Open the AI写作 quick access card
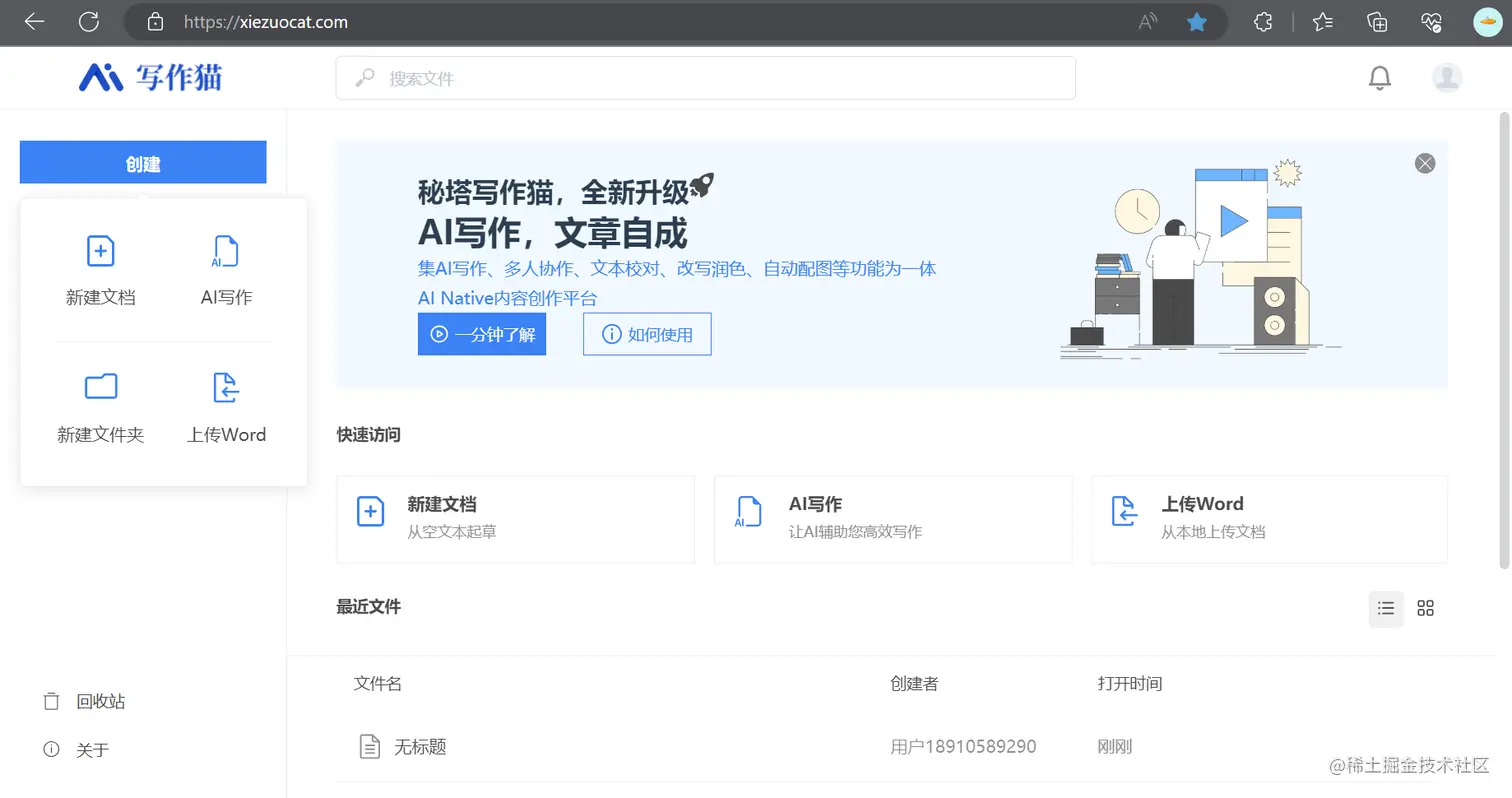This screenshot has height=798, width=1512. tap(893, 519)
